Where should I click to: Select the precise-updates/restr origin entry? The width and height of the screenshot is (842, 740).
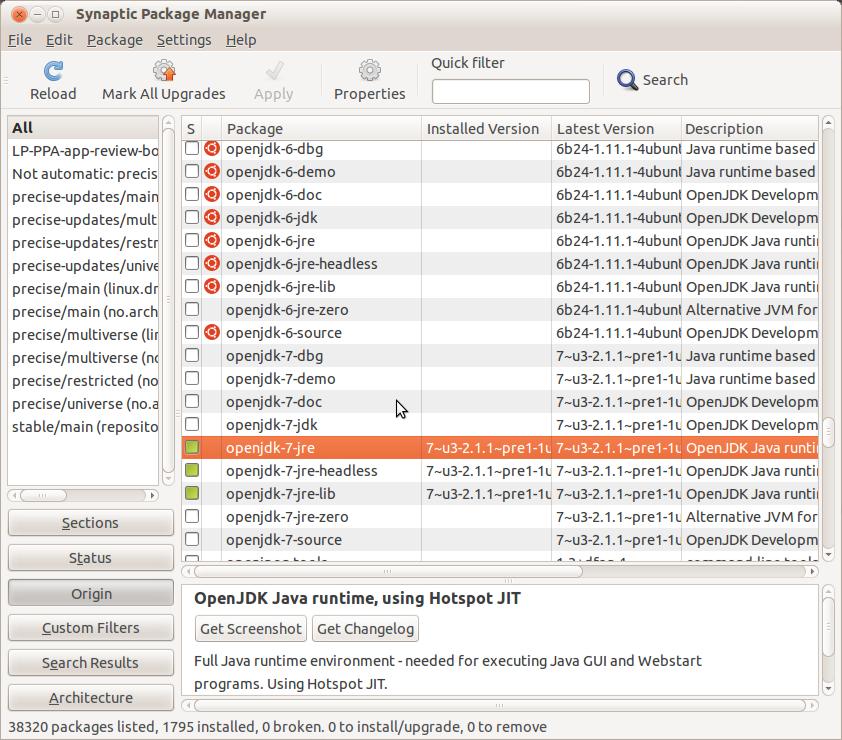[x=83, y=243]
